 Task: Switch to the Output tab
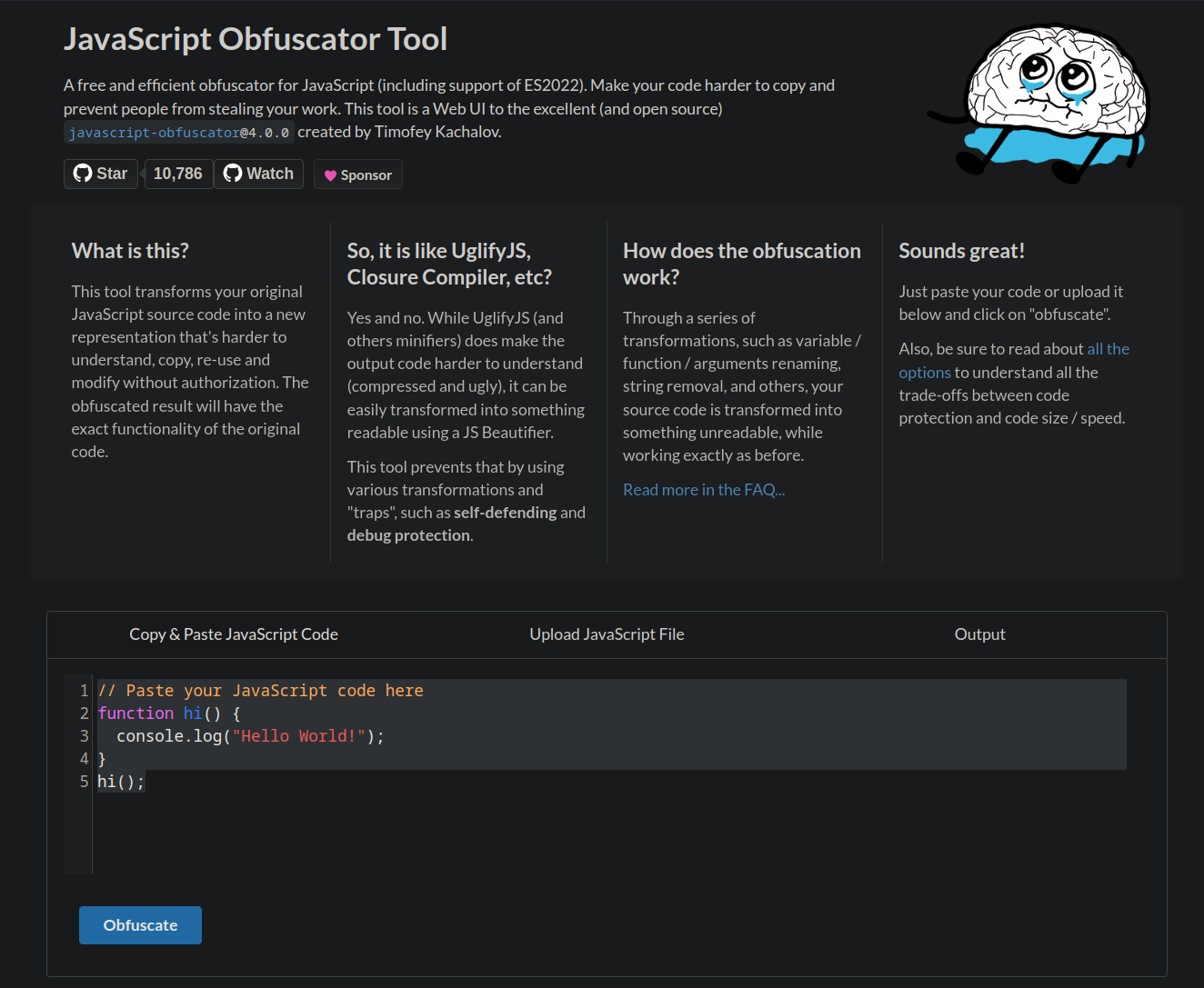click(x=979, y=634)
